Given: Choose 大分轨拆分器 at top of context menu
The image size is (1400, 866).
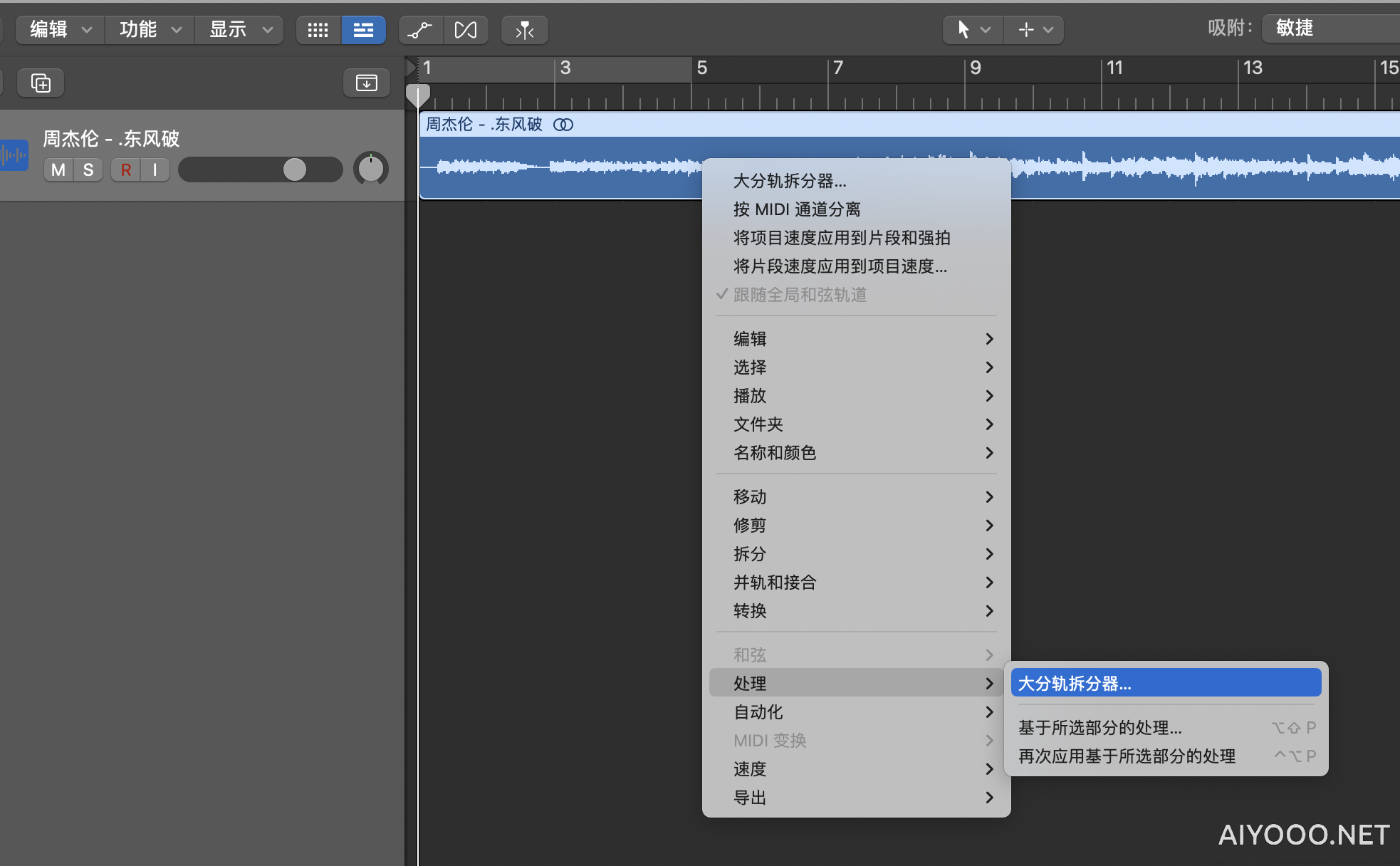Looking at the screenshot, I should point(857,181).
